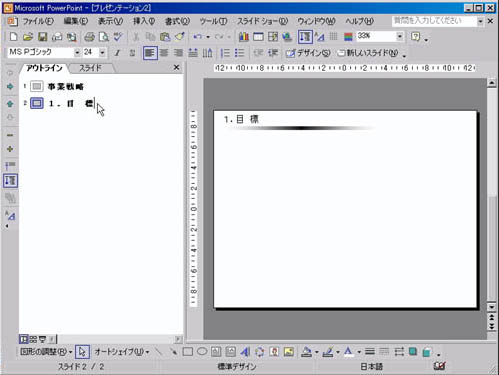The height and width of the screenshot is (375, 499).
Task: Click the 新しいスライド button
Action: (368, 53)
